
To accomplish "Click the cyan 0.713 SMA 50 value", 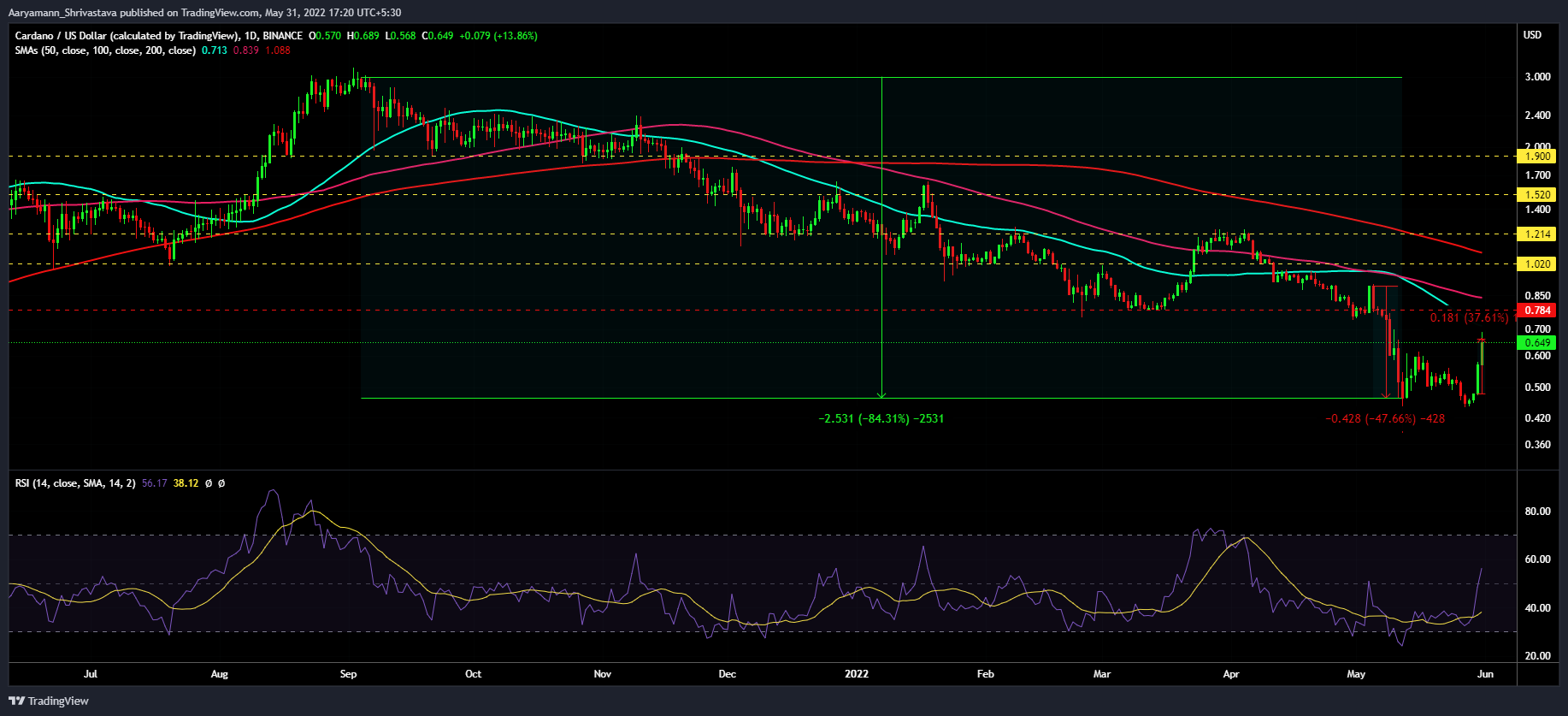I will click(x=214, y=50).
